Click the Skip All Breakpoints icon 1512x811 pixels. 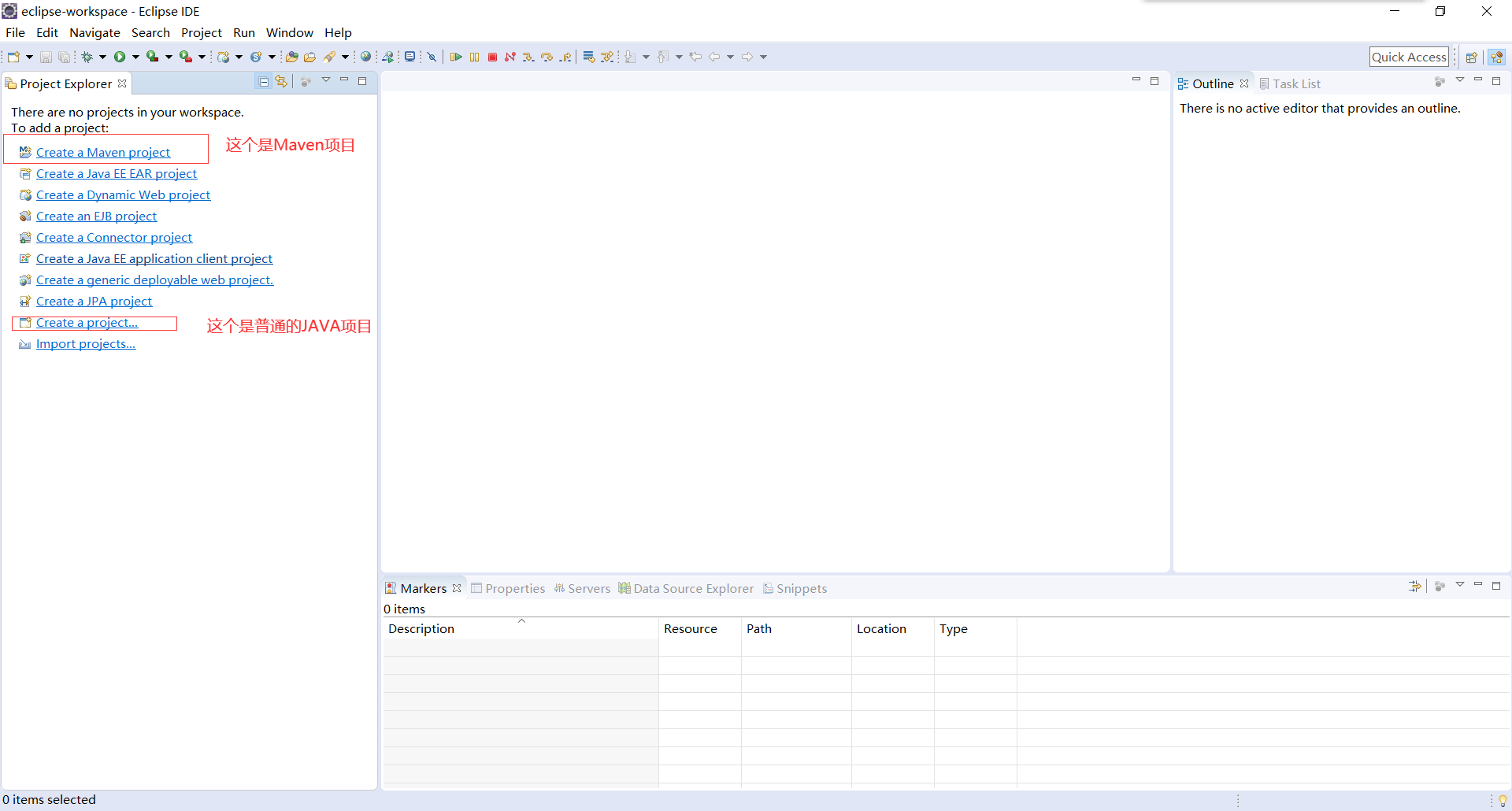(432, 57)
